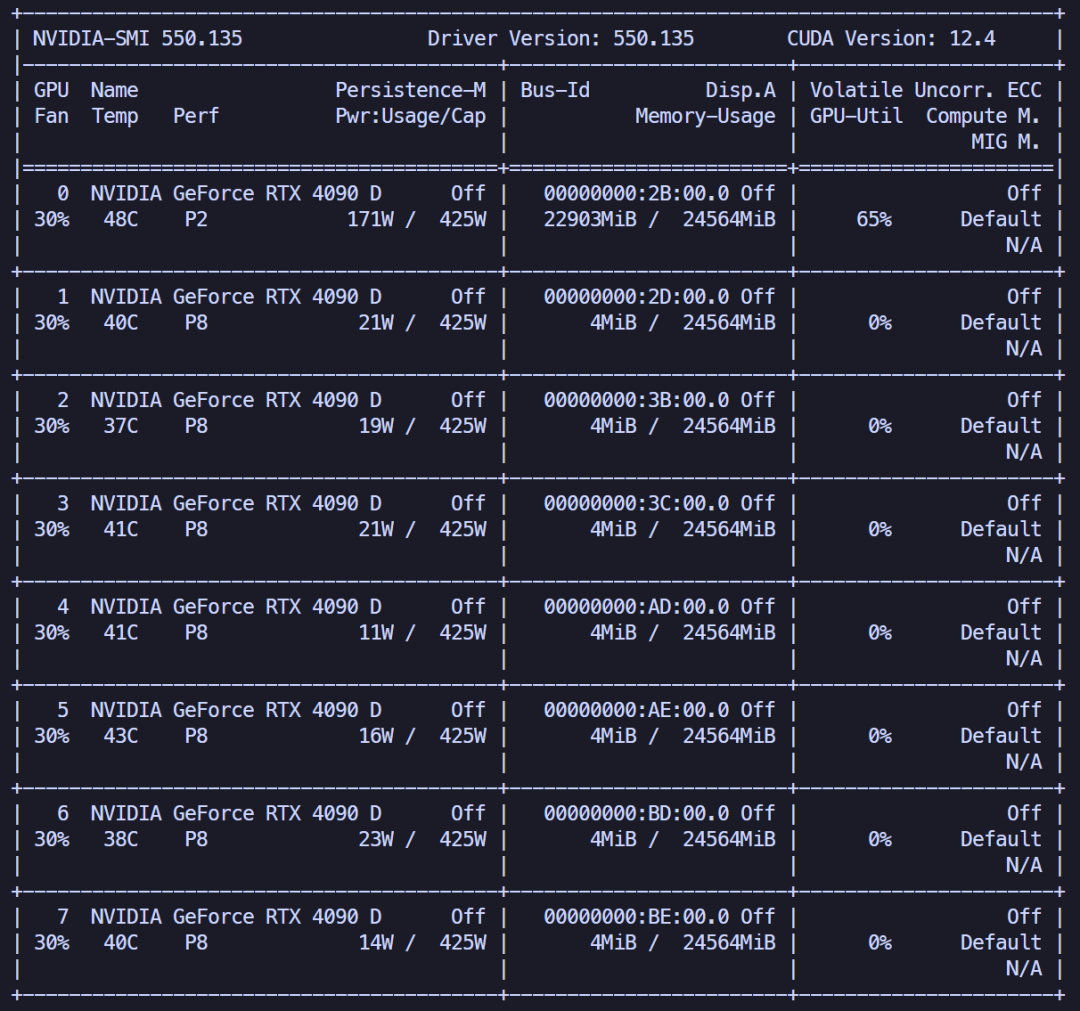Viewport: 1080px width, 1011px height.
Task: Click the 43C temperature value
Action: click(x=121, y=736)
